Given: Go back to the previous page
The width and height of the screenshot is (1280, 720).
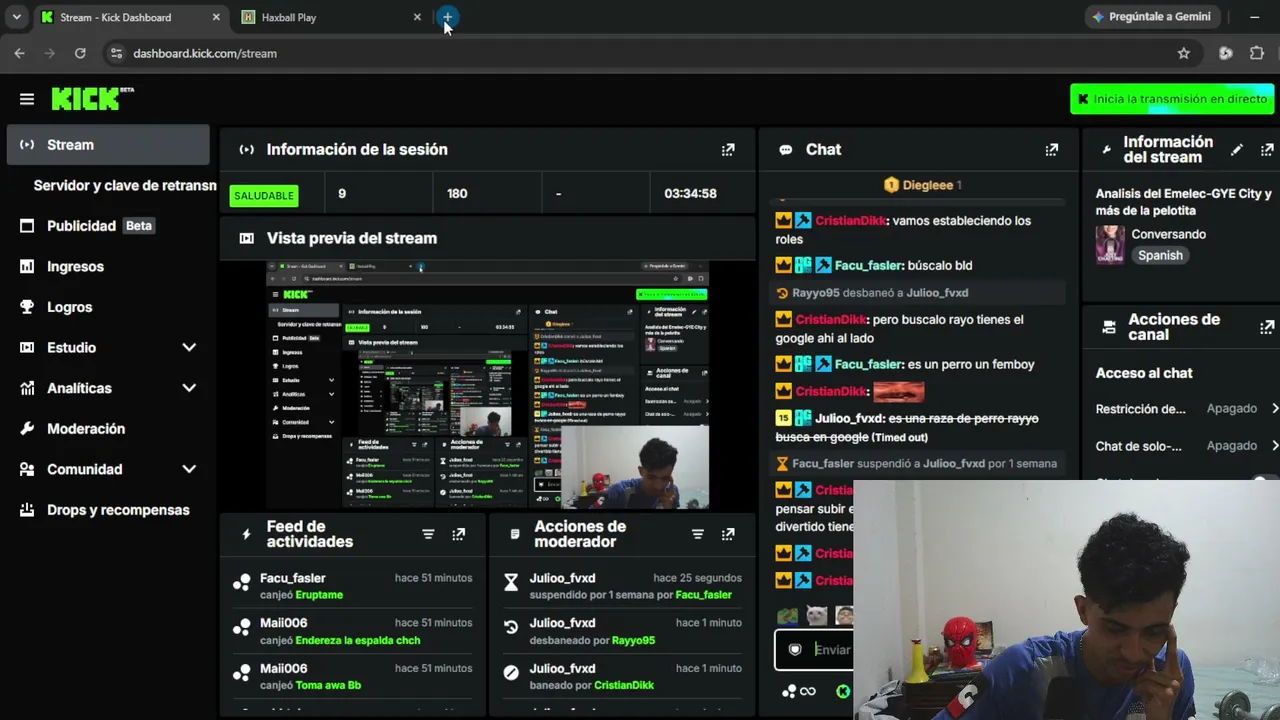Looking at the screenshot, I should (19, 53).
